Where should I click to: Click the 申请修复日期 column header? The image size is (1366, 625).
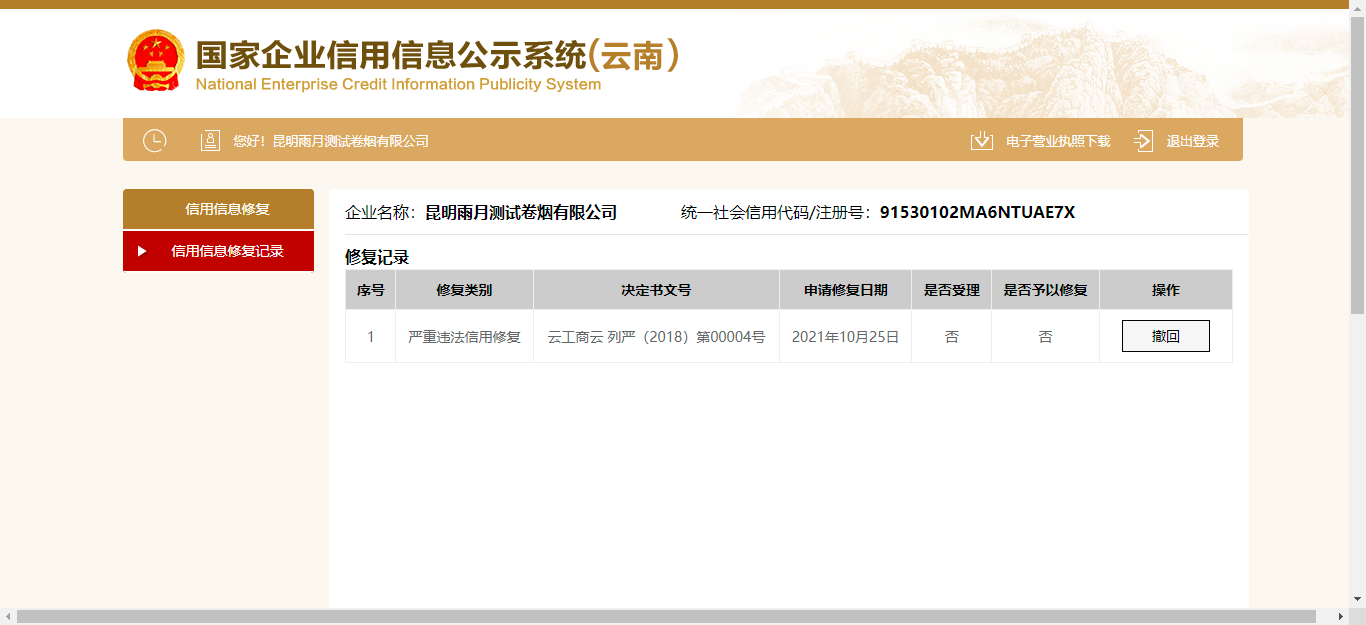click(x=845, y=290)
